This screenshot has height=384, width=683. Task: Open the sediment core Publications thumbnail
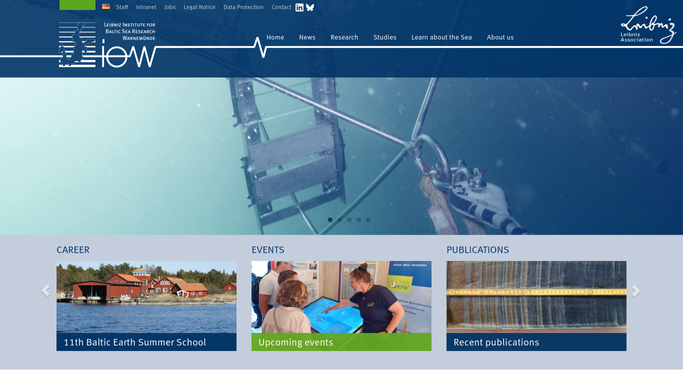(x=536, y=297)
